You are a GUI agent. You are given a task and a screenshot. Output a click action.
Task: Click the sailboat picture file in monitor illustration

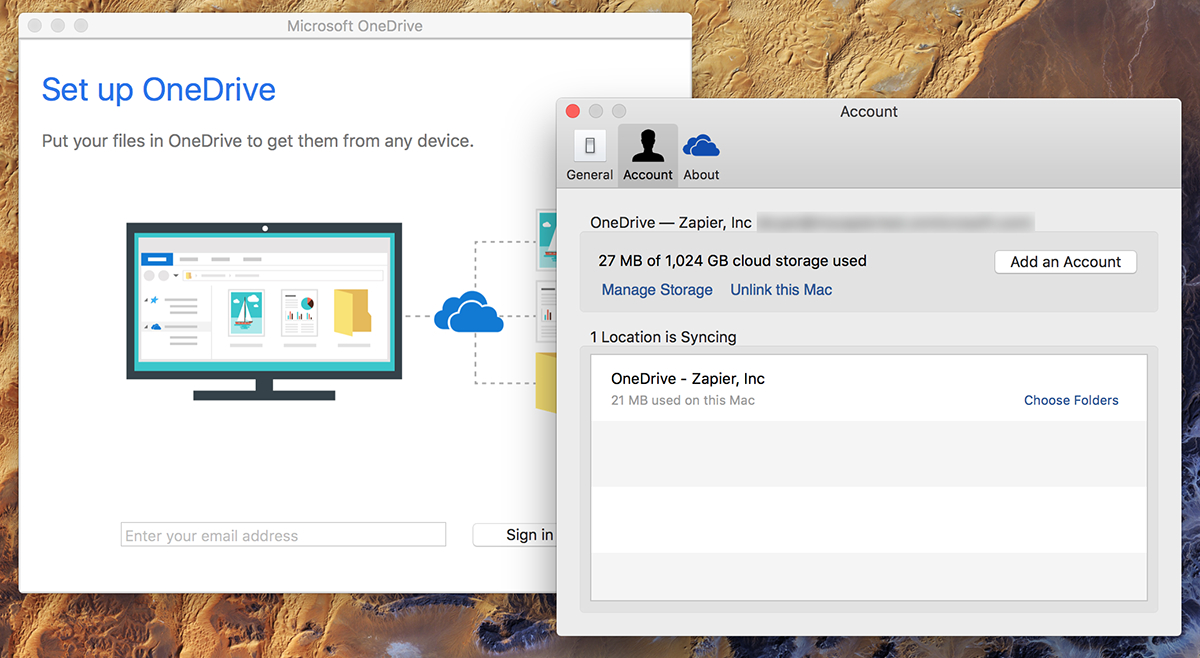[x=246, y=313]
